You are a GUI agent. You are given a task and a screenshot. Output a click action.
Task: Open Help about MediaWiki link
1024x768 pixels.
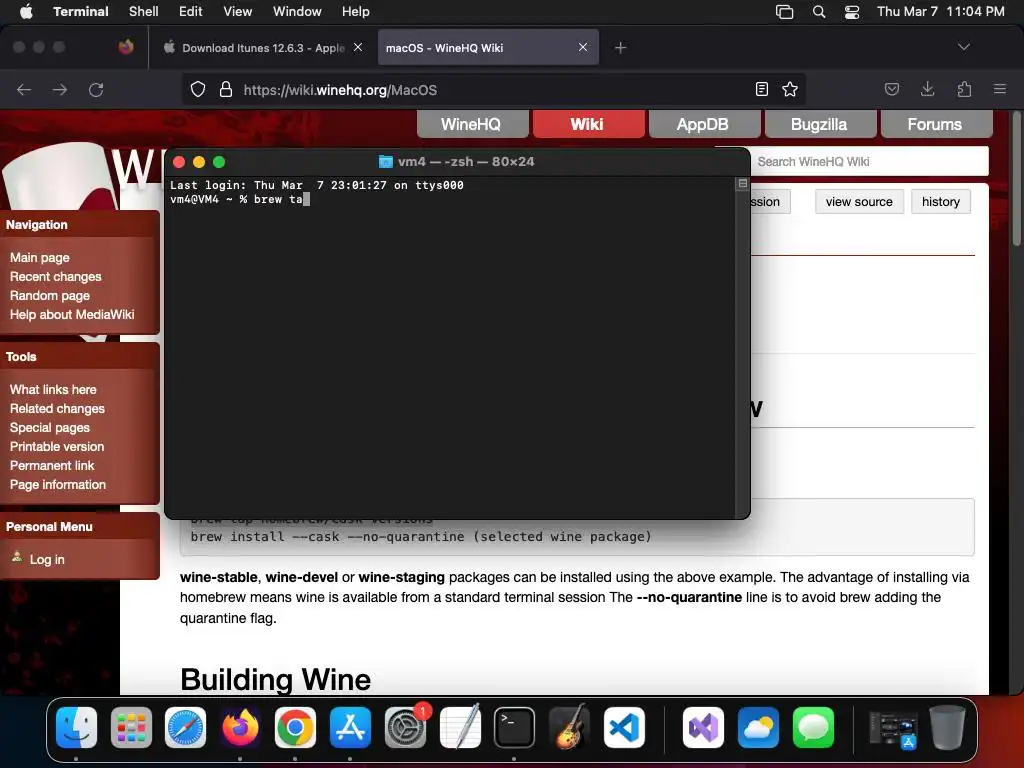coord(72,315)
